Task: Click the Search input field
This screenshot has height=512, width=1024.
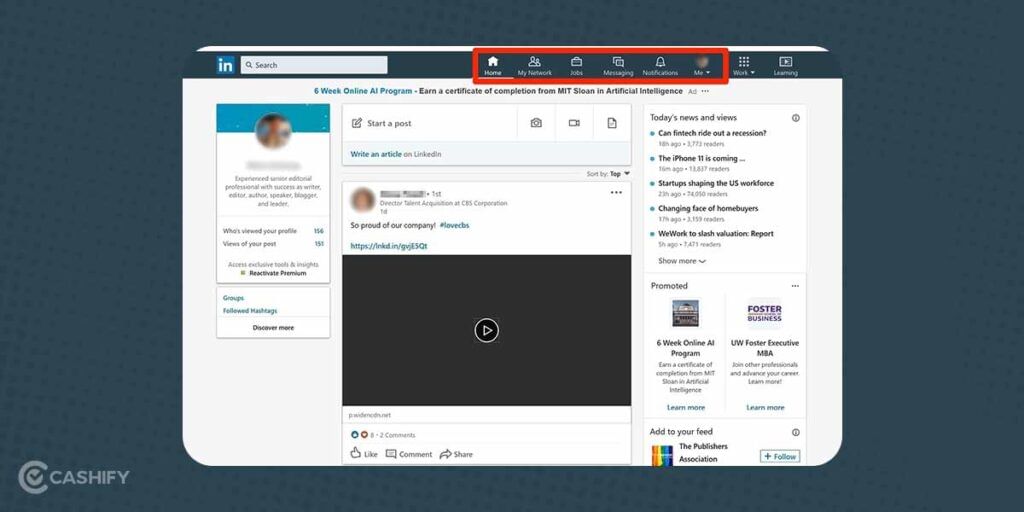Action: 314,65
